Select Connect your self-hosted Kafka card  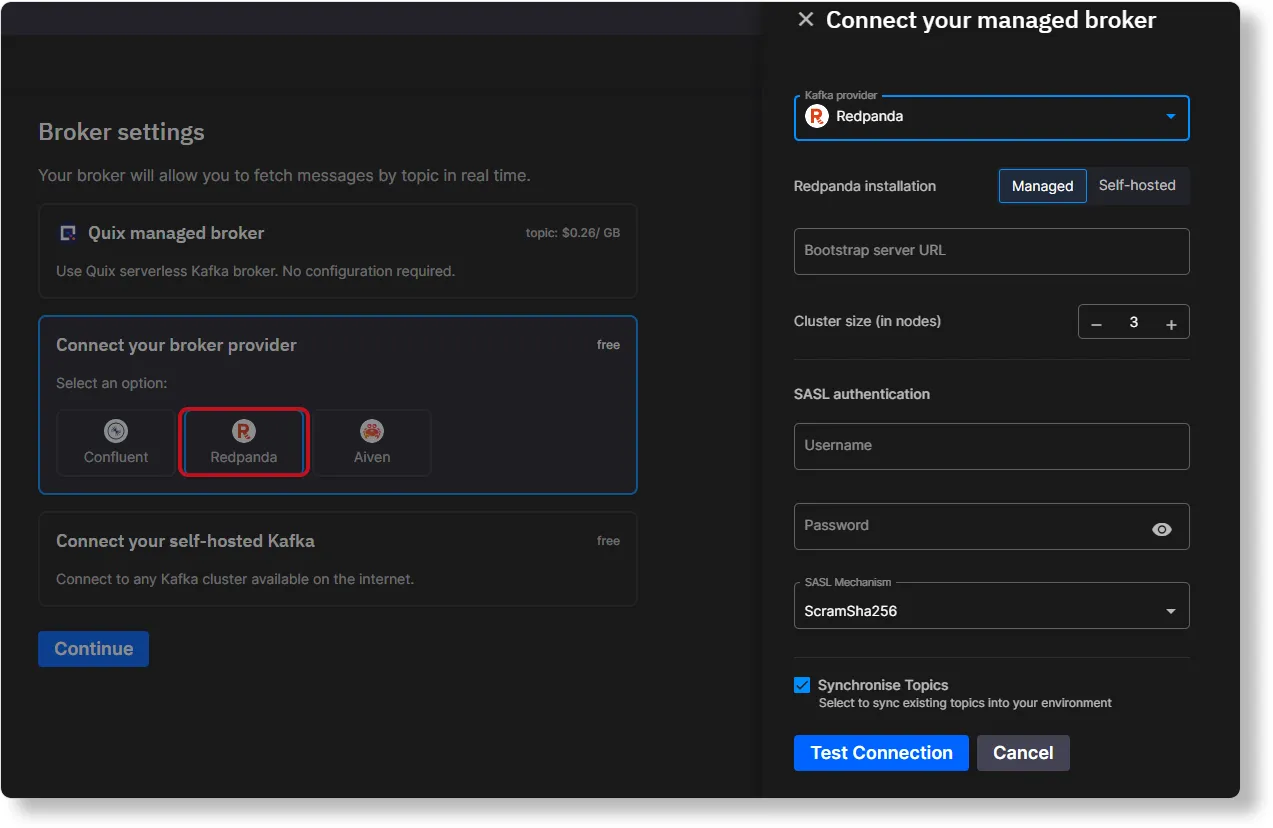tap(337, 559)
